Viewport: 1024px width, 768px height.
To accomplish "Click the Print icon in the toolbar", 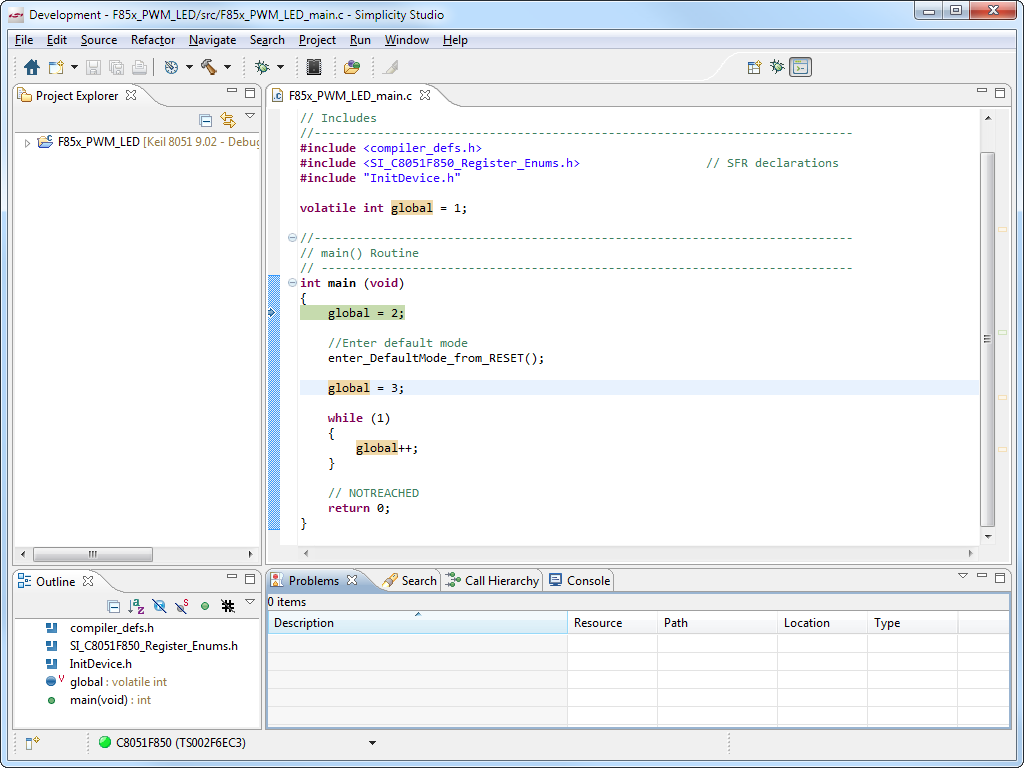I will tap(139, 67).
